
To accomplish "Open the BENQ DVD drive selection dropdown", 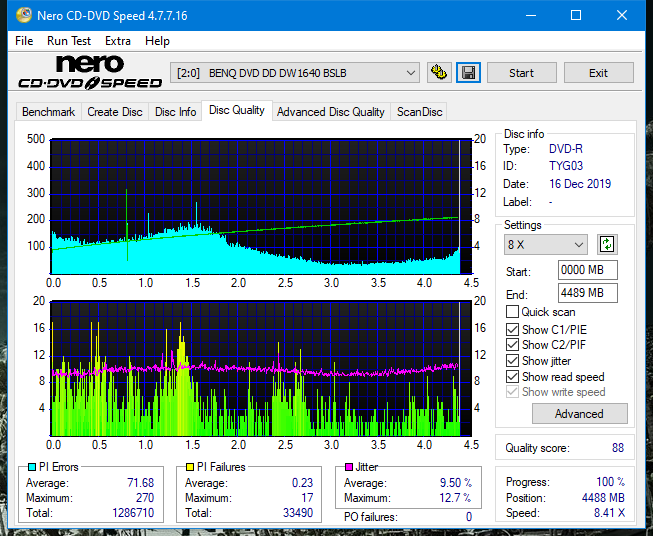I will point(295,73).
